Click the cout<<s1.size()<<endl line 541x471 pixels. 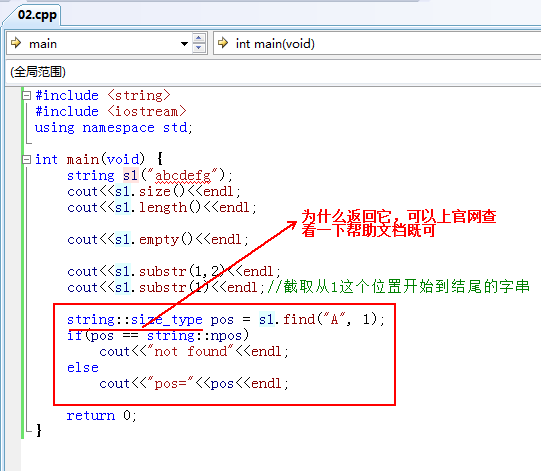pos(154,192)
